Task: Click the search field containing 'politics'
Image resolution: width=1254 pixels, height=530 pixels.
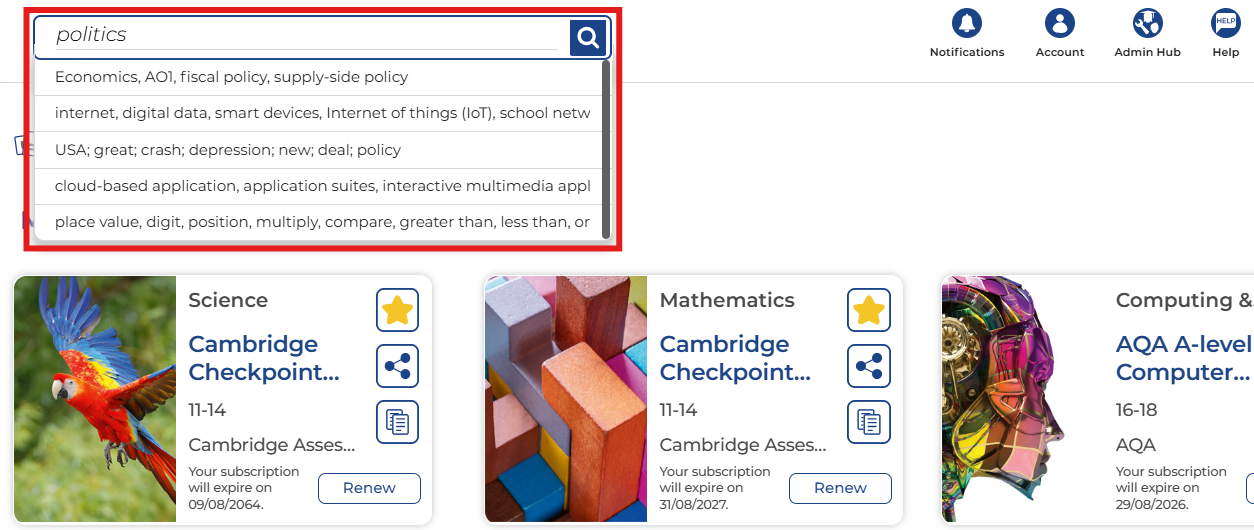Action: coord(300,35)
